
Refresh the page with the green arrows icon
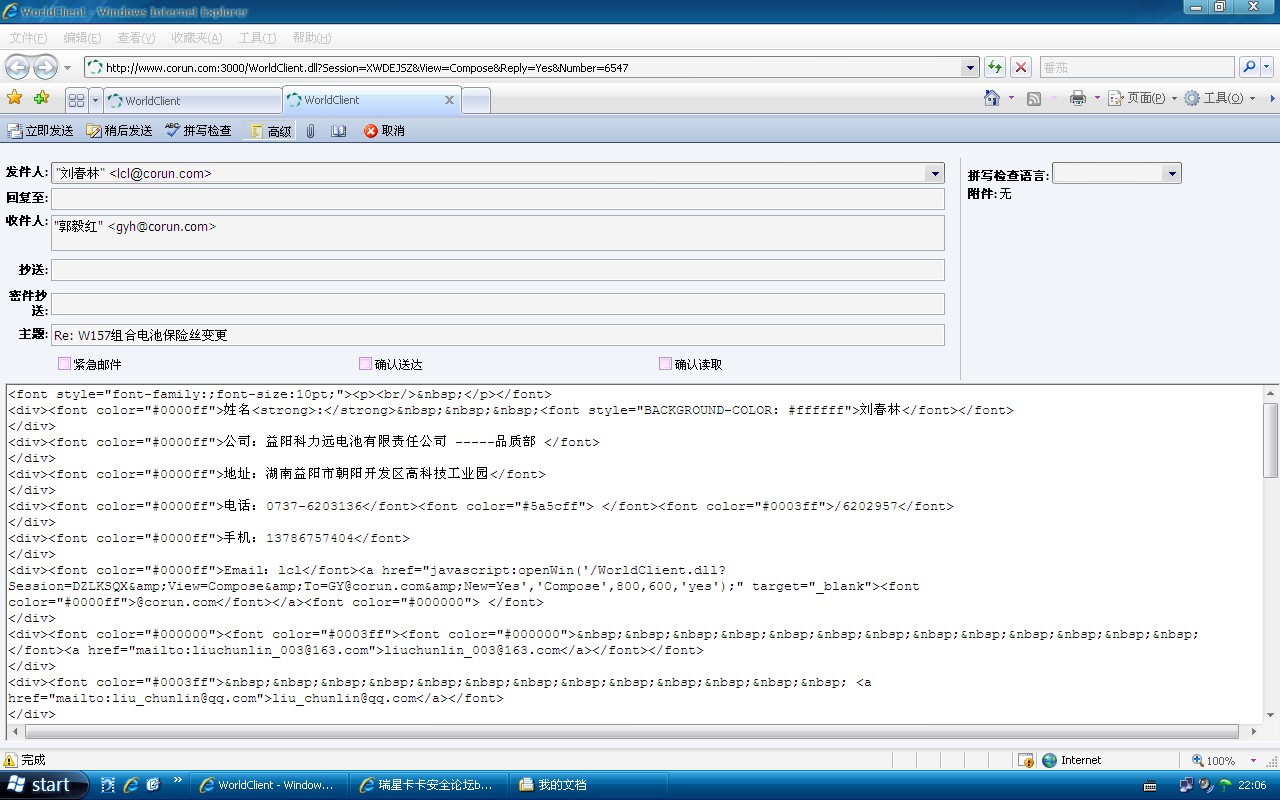pos(995,67)
